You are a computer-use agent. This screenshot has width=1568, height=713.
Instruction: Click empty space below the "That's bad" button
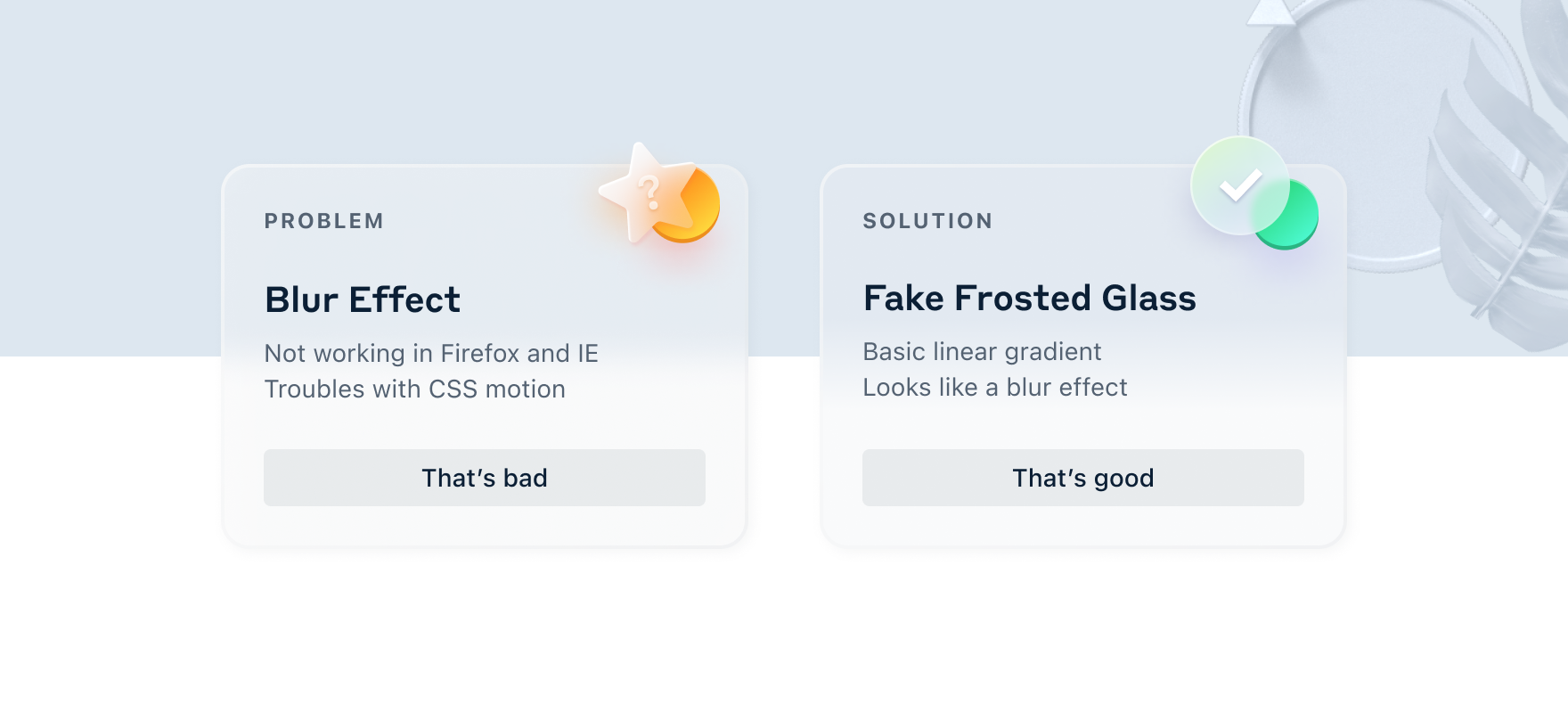[x=485, y=526]
